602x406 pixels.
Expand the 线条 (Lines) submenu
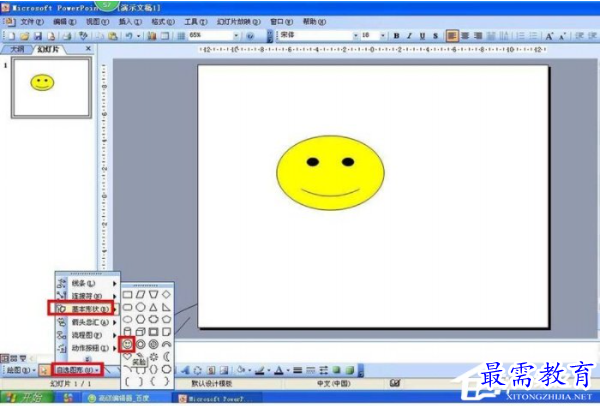87,283
